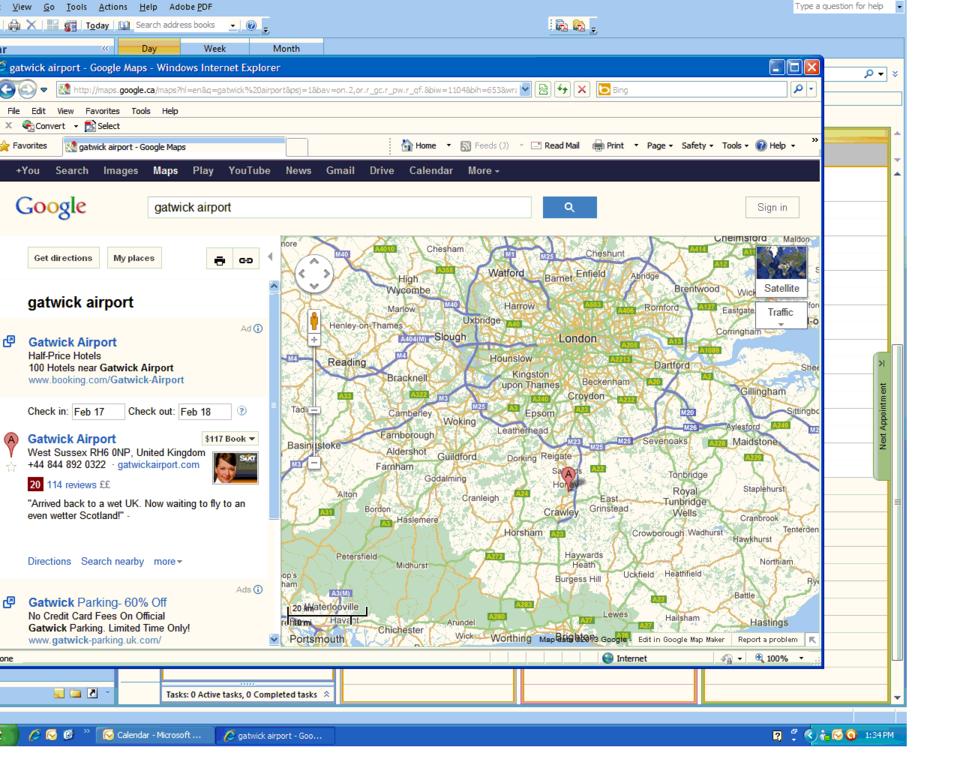Click the Check in date field

point(98,412)
